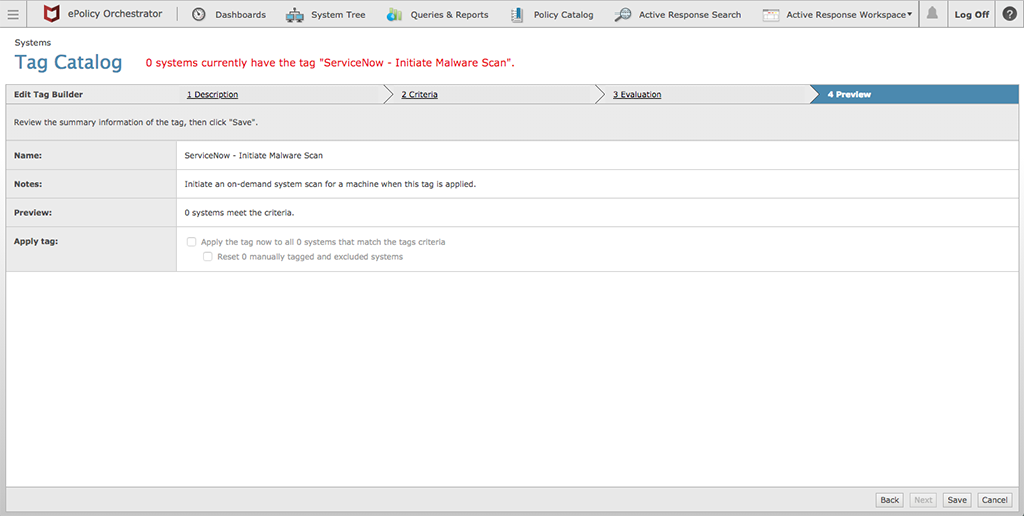1024x516 pixels.
Task: Click the Notes description text
Action: pyautogui.click(x=330, y=184)
